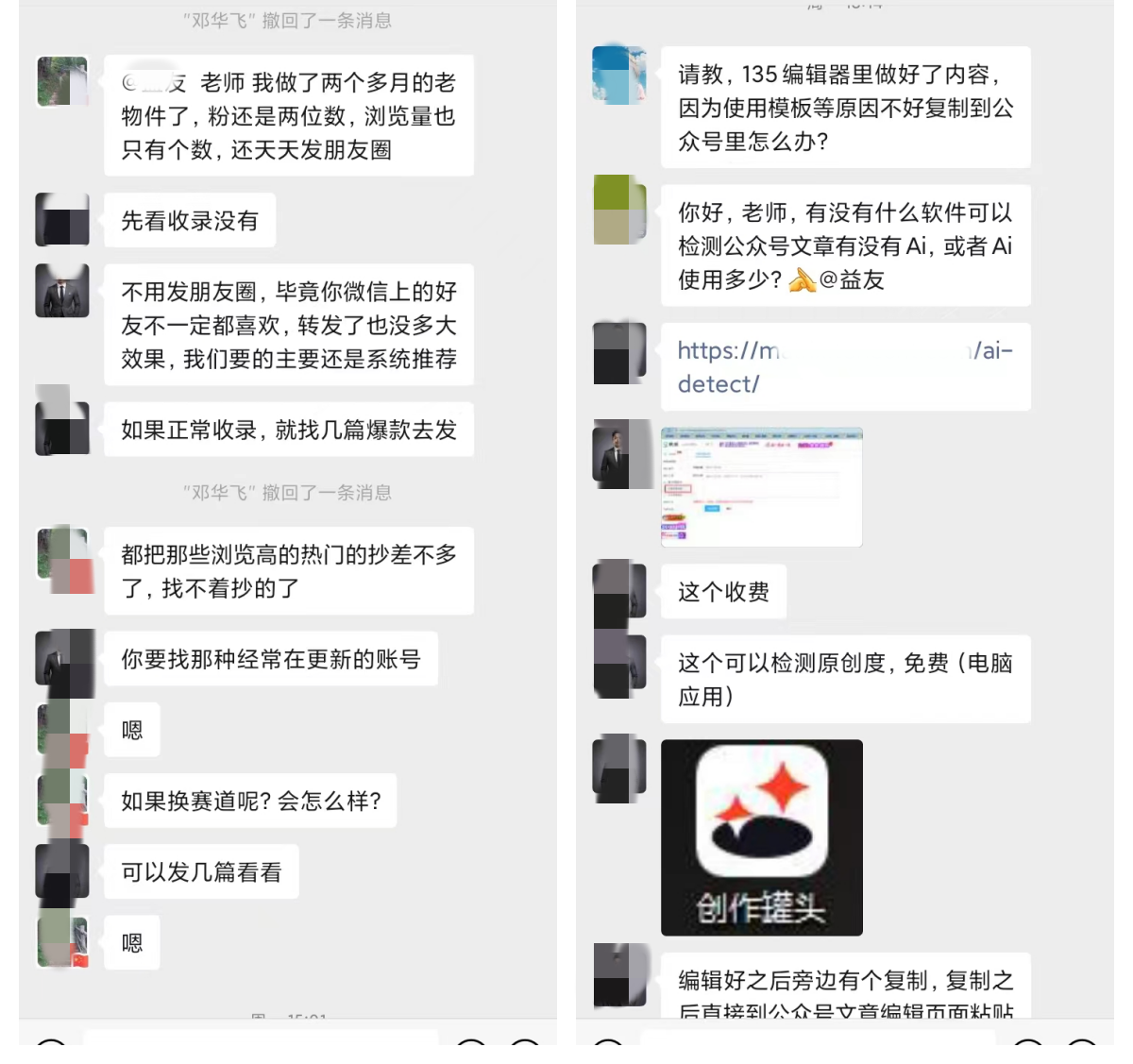Select message '如果正常收录，就找几篇爆款去发'
This screenshot has width=1133, height=1064.
tap(289, 430)
